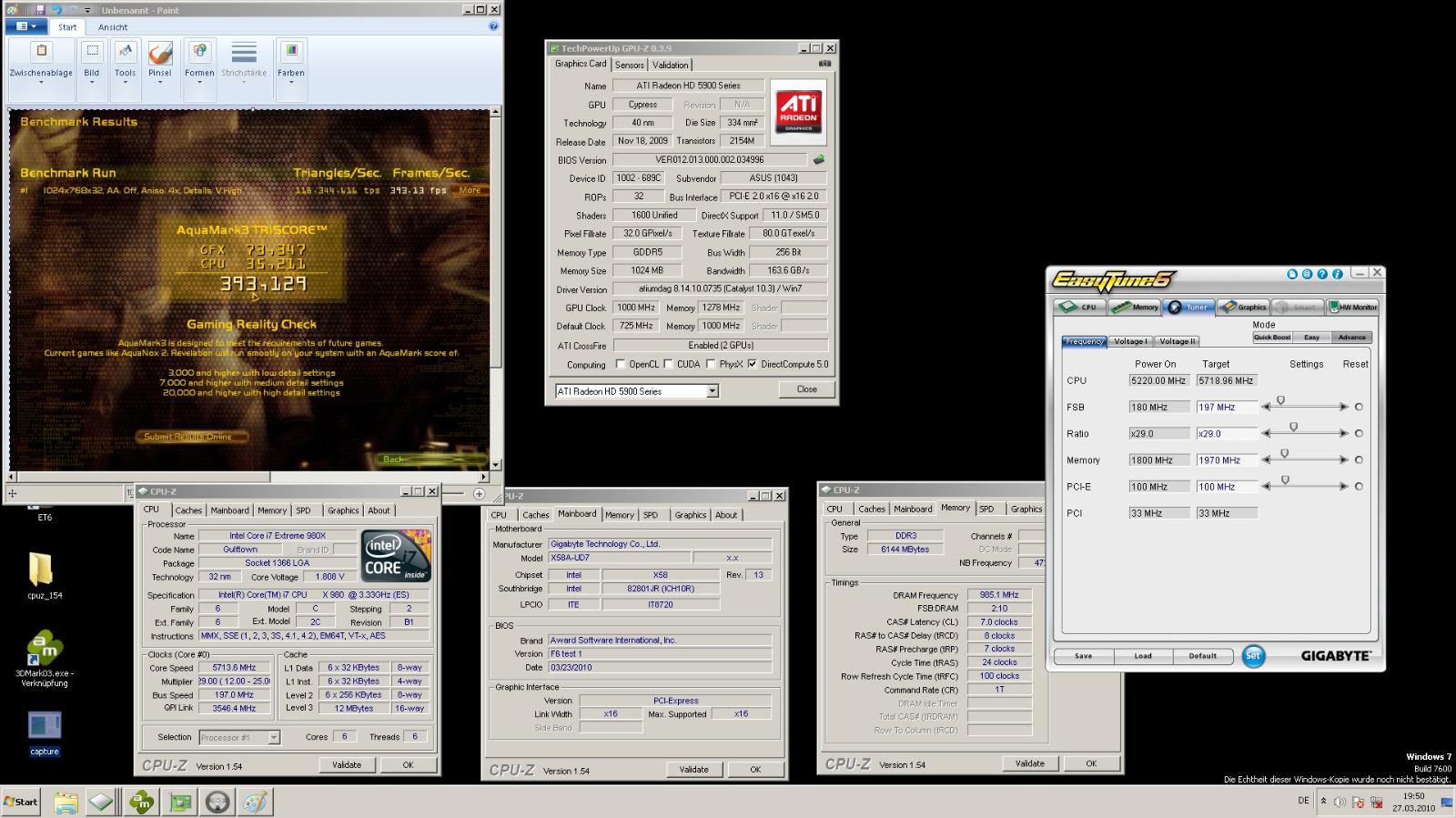Expand the Pinsel dropdown arrow in Paint
The width and height of the screenshot is (1456, 818).
click(x=160, y=83)
